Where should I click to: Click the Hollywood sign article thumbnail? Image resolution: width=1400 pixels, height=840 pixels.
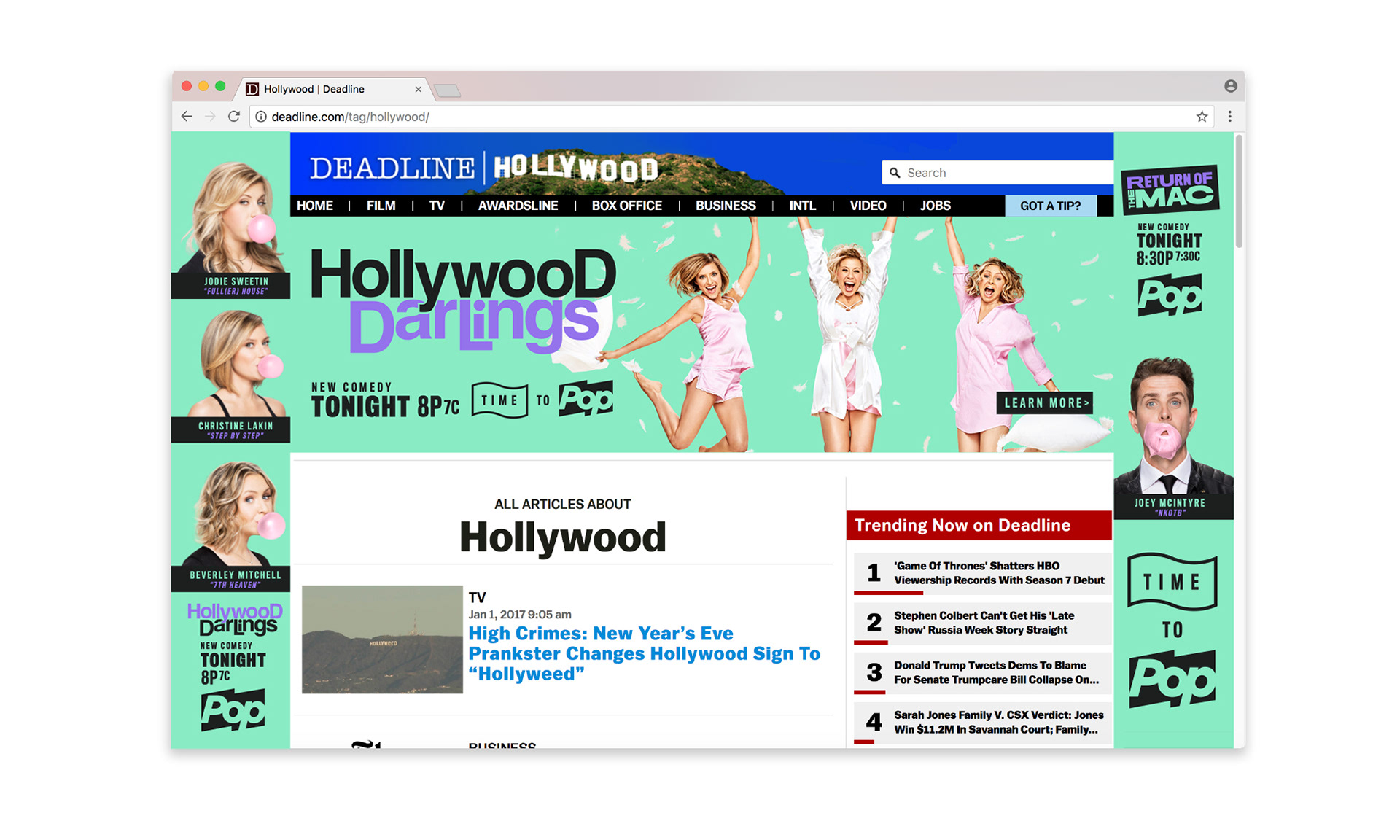[382, 639]
